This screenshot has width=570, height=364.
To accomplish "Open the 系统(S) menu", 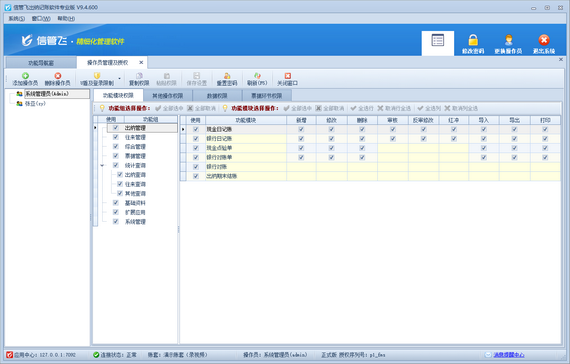I will tap(16, 19).
